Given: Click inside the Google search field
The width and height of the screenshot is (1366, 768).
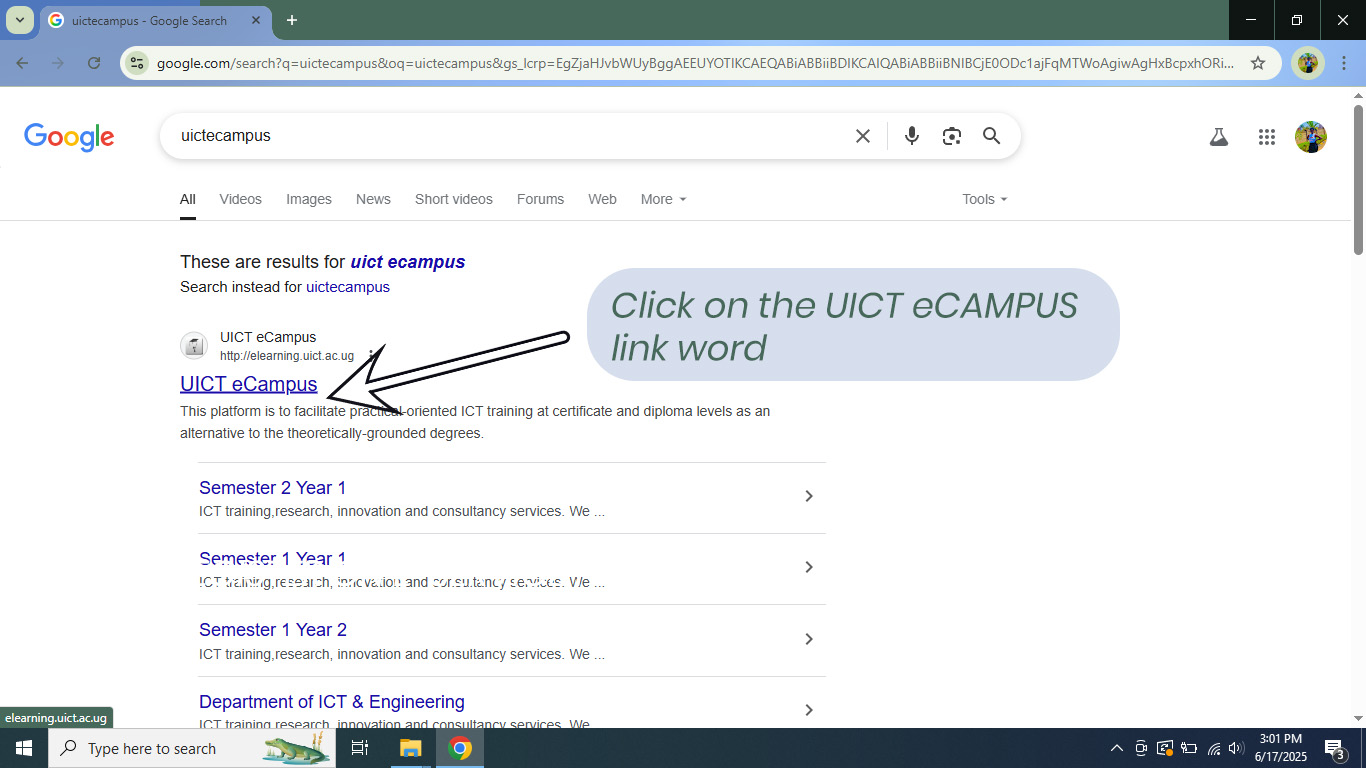Looking at the screenshot, I should pyautogui.click(x=500, y=136).
